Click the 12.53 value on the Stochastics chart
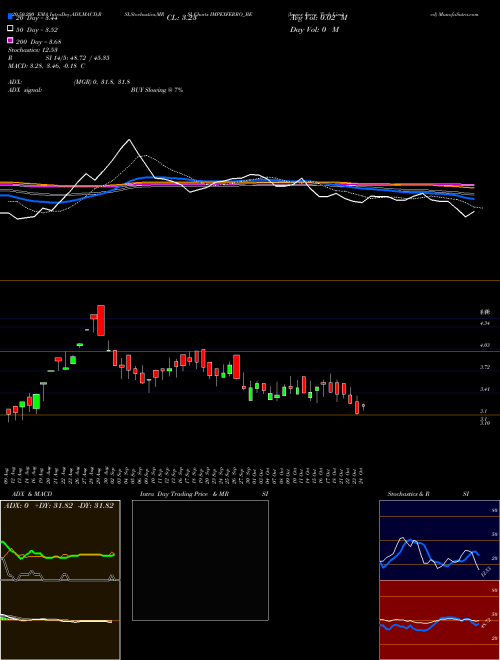The width and height of the screenshot is (500, 660). point(486,572)
